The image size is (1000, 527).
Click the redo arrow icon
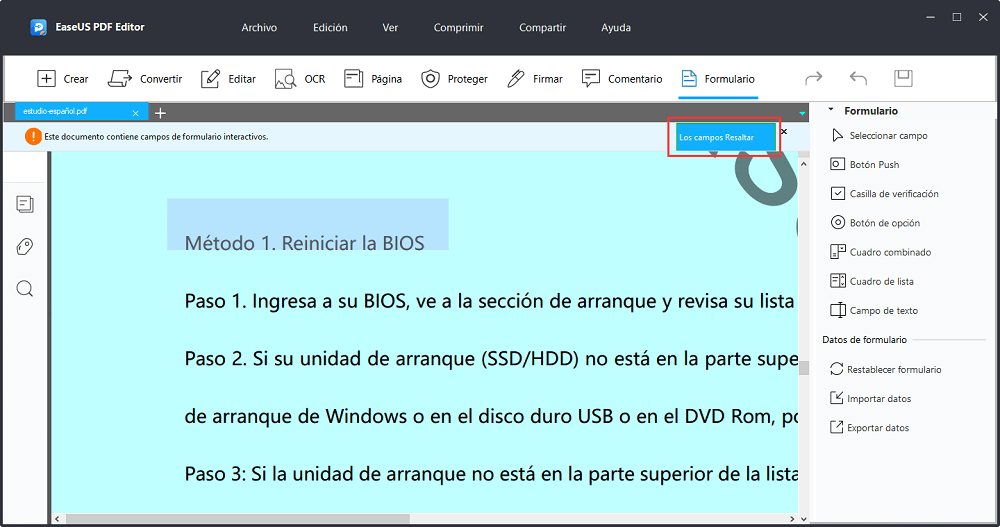click(x=813, y=78)
